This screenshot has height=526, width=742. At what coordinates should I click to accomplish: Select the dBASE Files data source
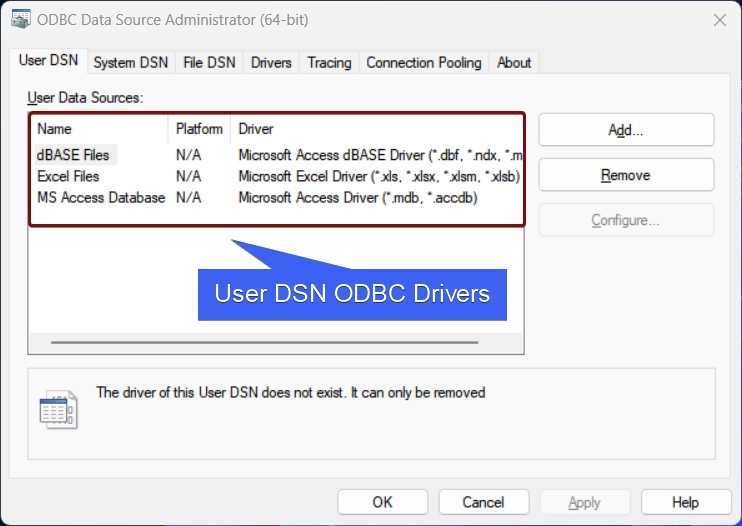pyautogui.click(x=73, y=155)
